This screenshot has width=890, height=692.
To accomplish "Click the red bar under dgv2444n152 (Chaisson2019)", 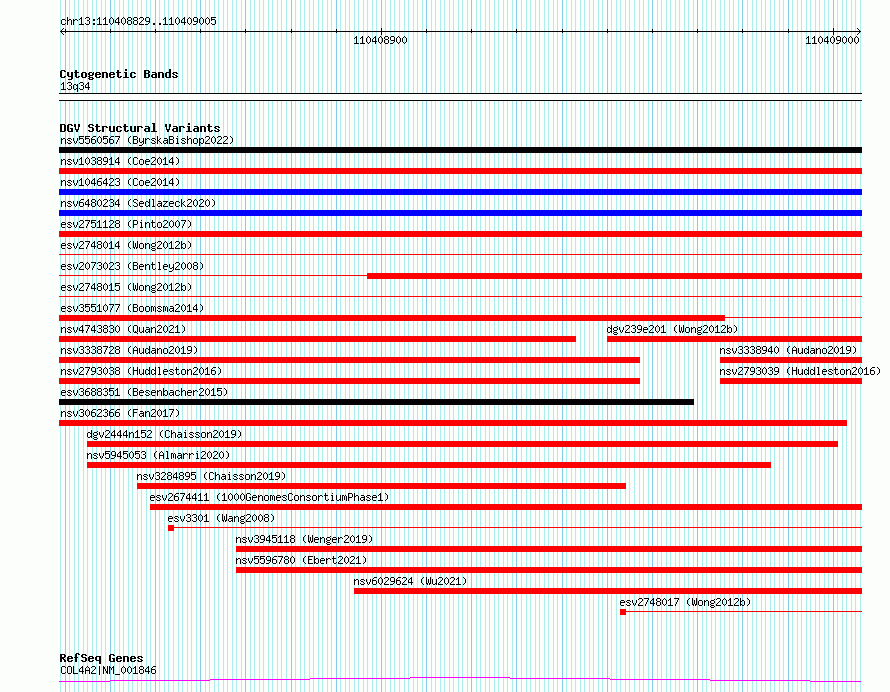I will click(463, 444).
